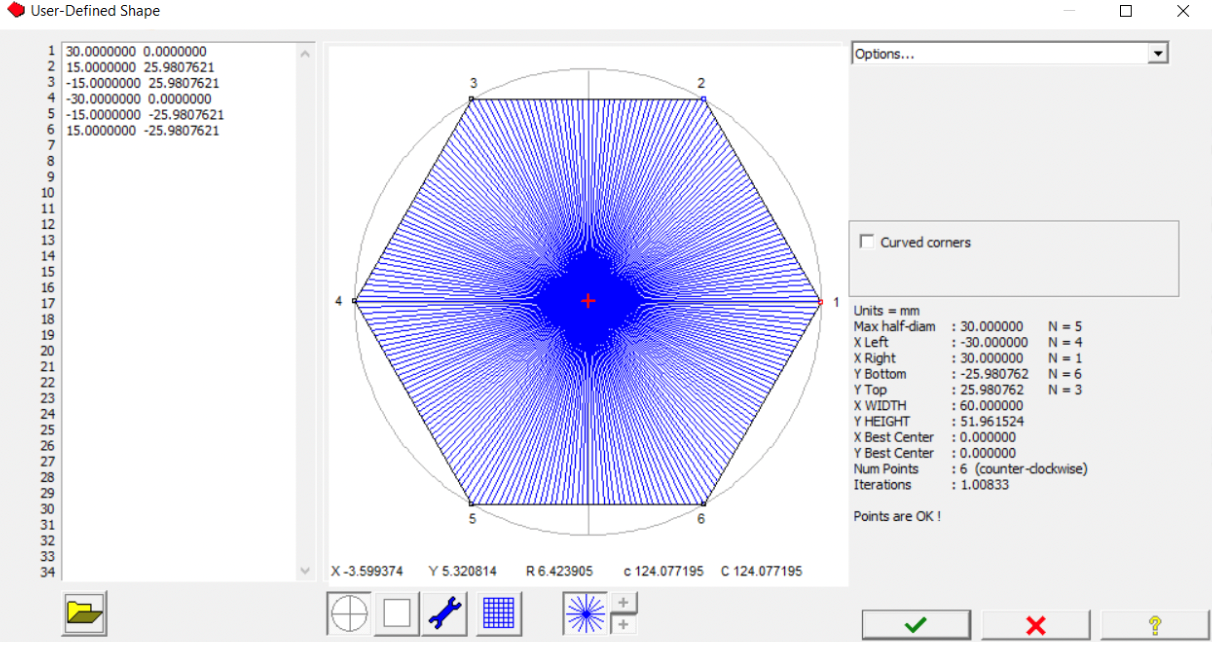Enable the Curved corners checkbox
Image resolution: width=1214 pixels, height=646 pixels.
867,242
